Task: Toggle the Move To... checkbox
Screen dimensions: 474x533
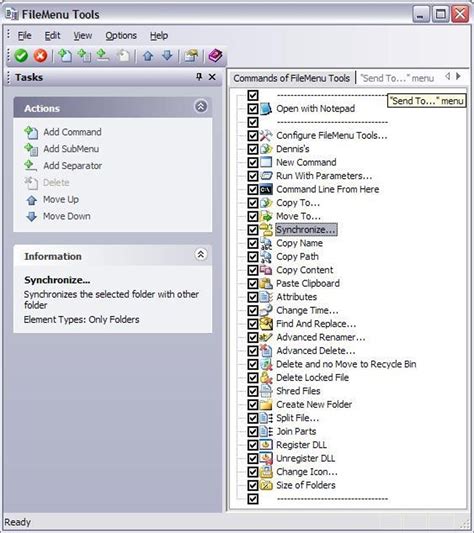Action: 253,216
